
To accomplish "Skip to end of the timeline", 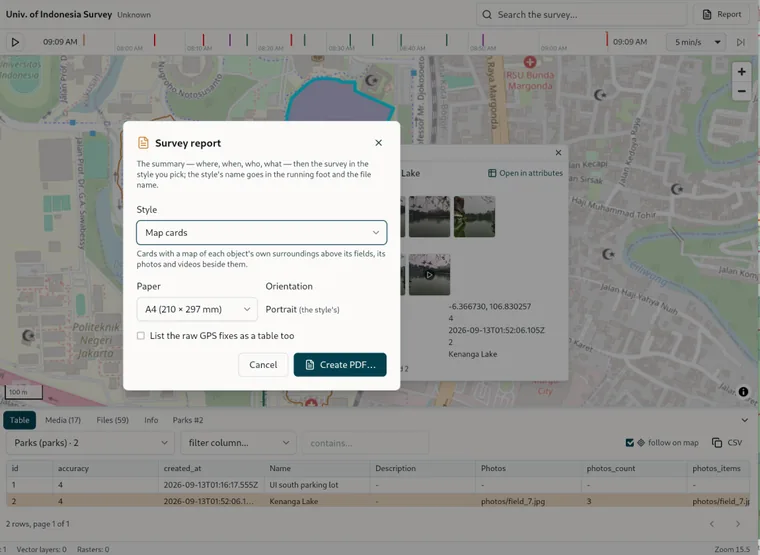I will point(741,42).
